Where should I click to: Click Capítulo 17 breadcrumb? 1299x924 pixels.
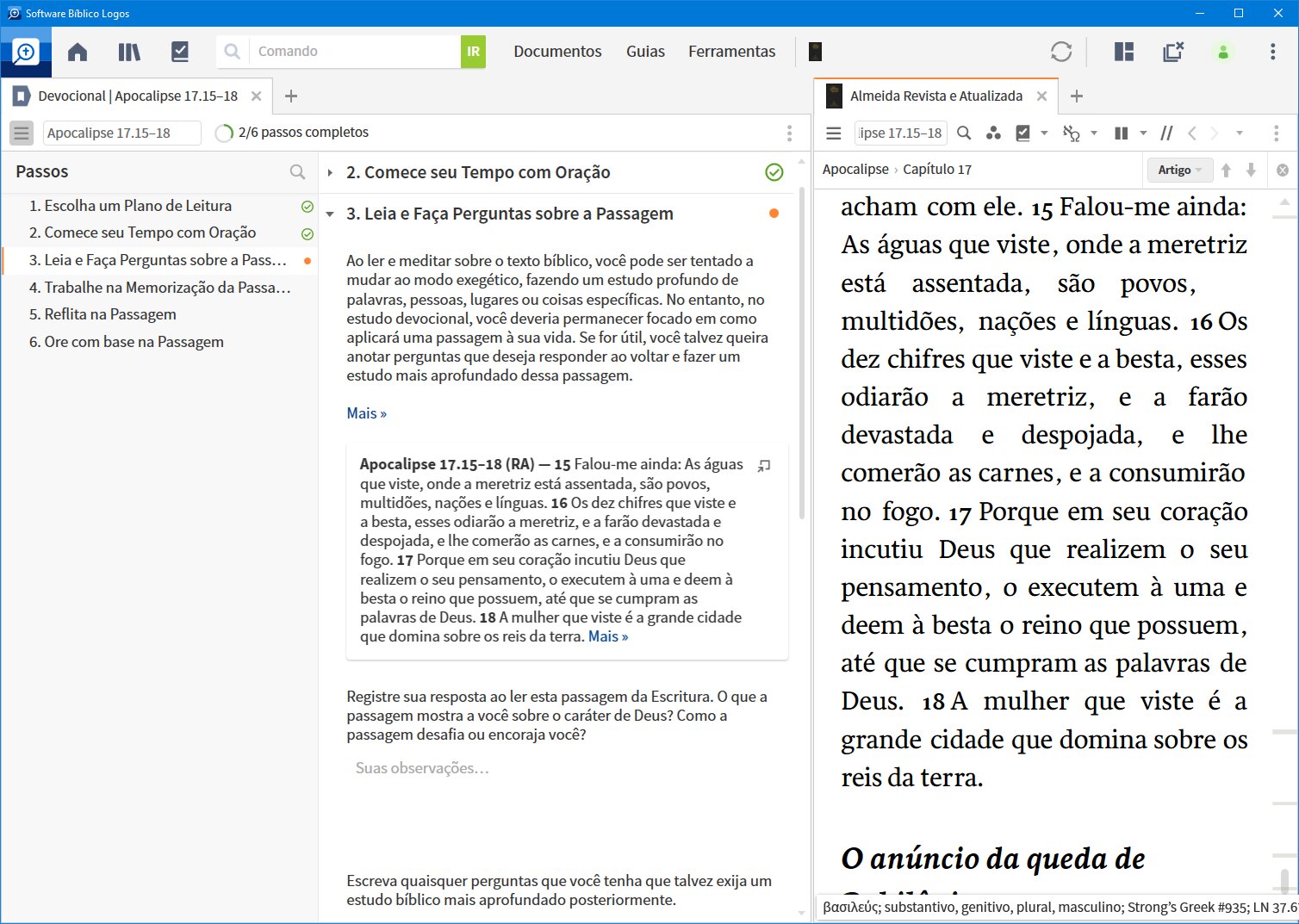(937, 169)
